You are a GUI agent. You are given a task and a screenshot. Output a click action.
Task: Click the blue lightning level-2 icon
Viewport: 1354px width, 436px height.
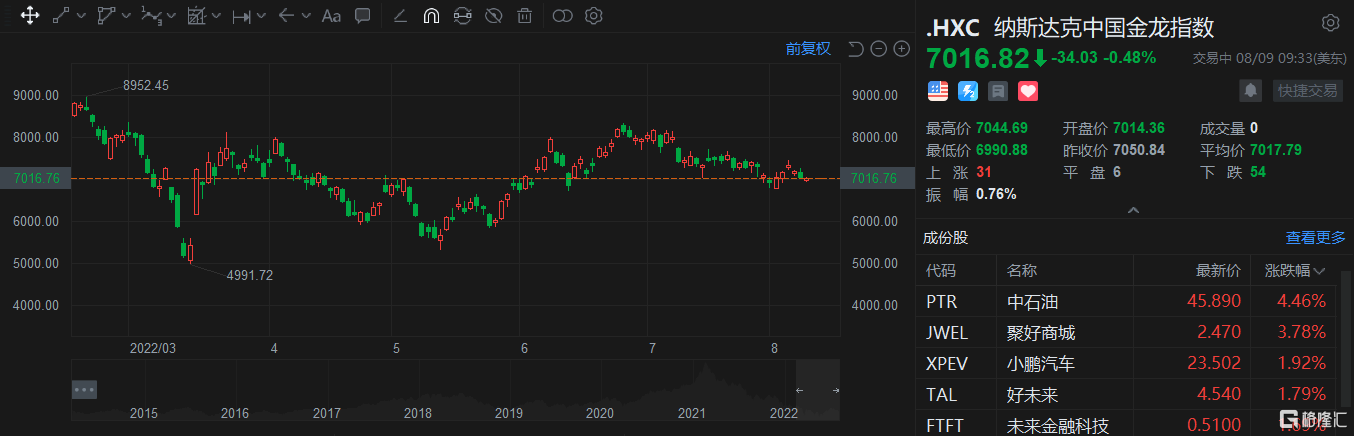[x=968, y=91]
